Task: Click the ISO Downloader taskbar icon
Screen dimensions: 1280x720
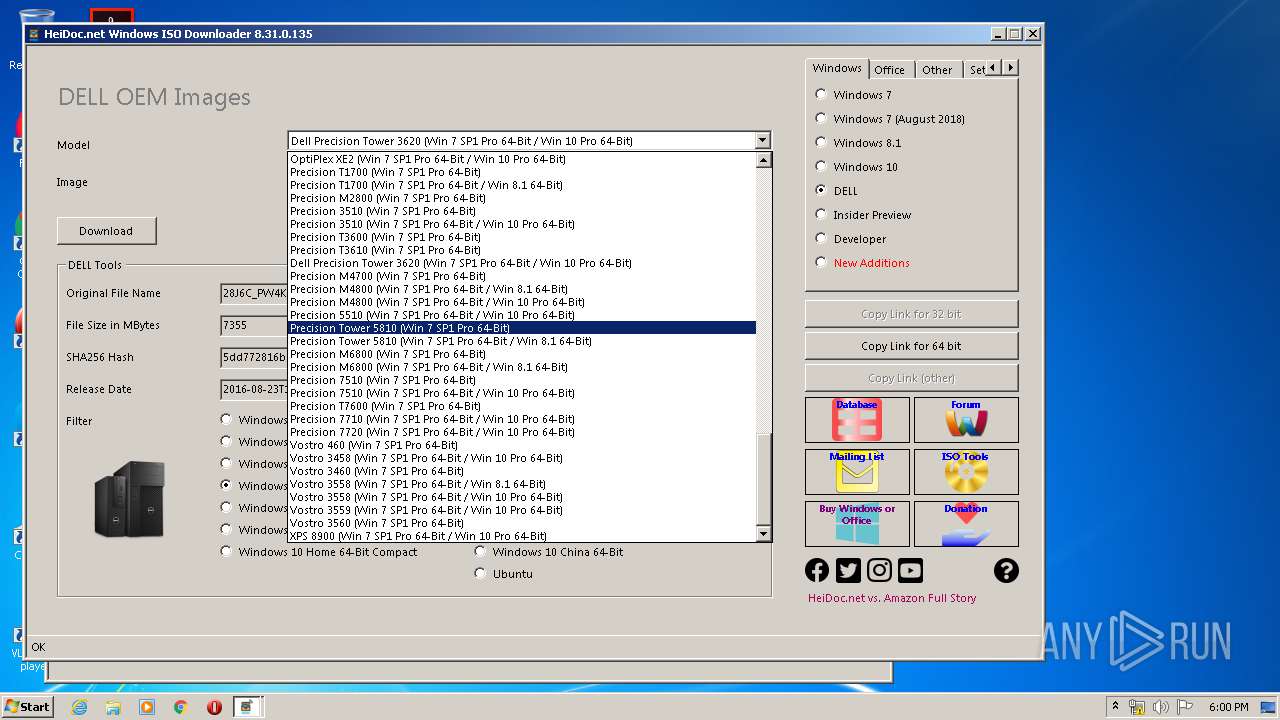Action: pos(247,707)
